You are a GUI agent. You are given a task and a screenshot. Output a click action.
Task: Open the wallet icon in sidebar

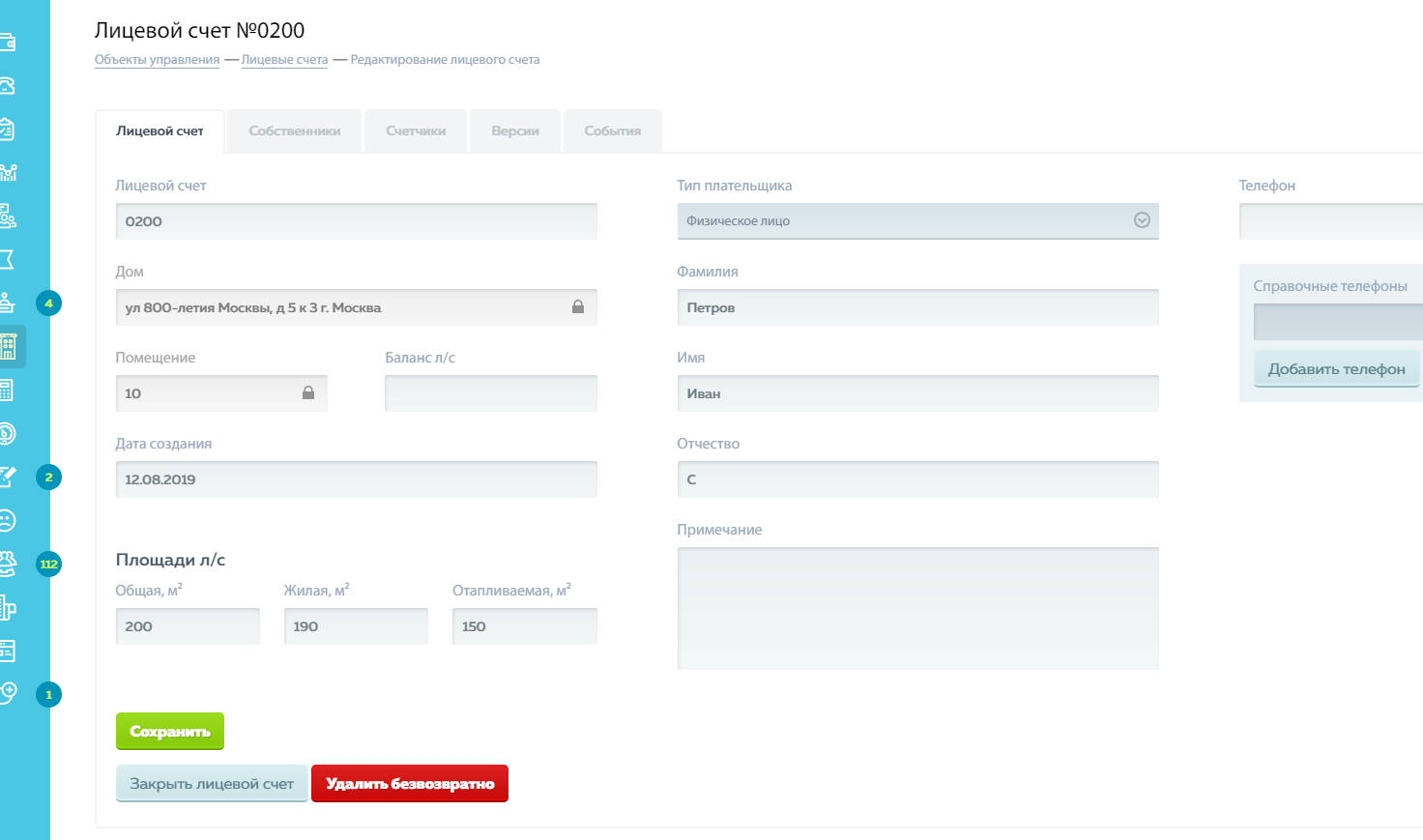[x=8, y=43]
